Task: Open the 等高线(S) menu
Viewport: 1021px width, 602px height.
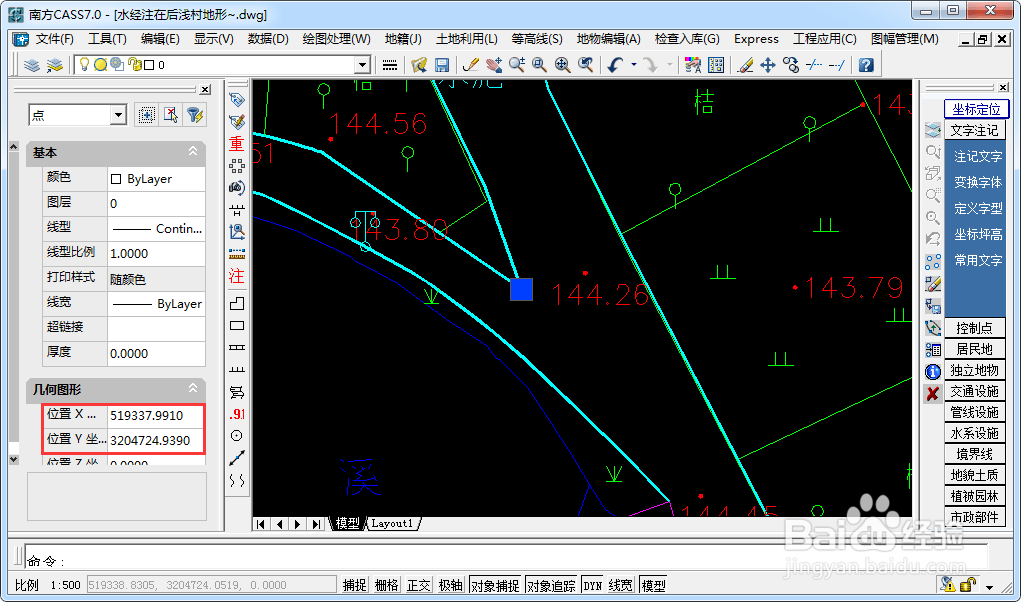Action: (537, 39)
